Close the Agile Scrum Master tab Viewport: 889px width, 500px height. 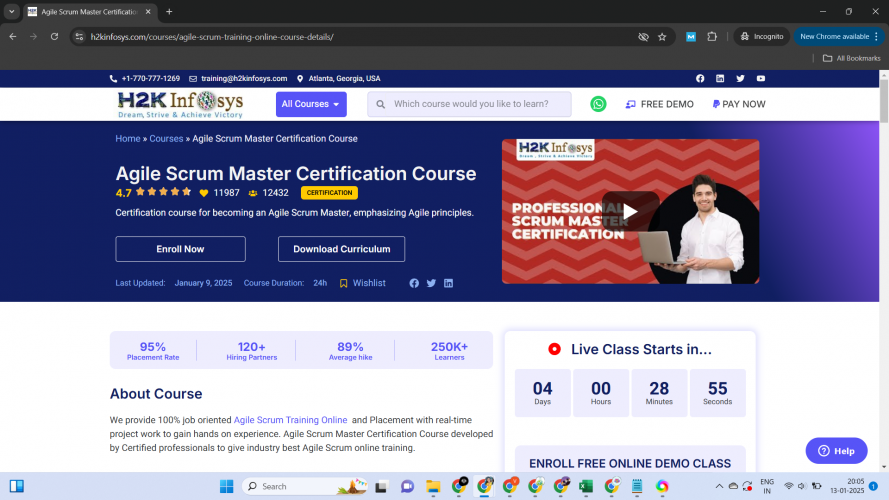tap(148, 11)
